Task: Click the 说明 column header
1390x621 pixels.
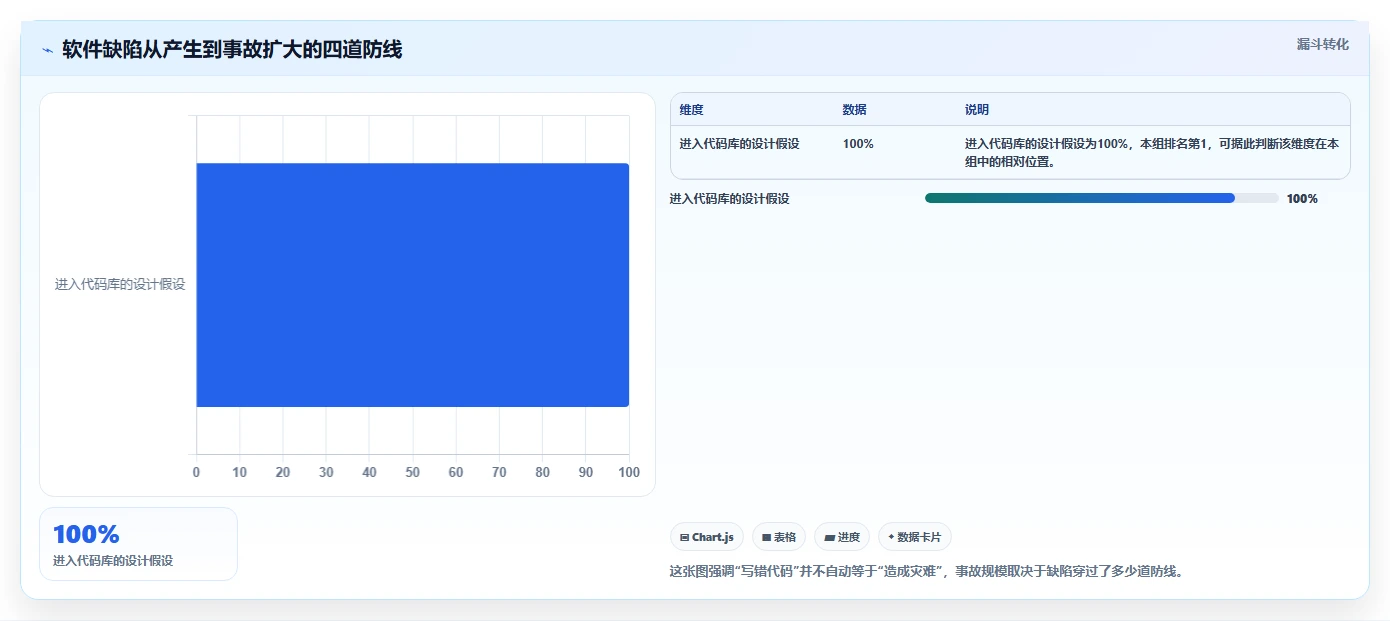Action: click(976, 110)
